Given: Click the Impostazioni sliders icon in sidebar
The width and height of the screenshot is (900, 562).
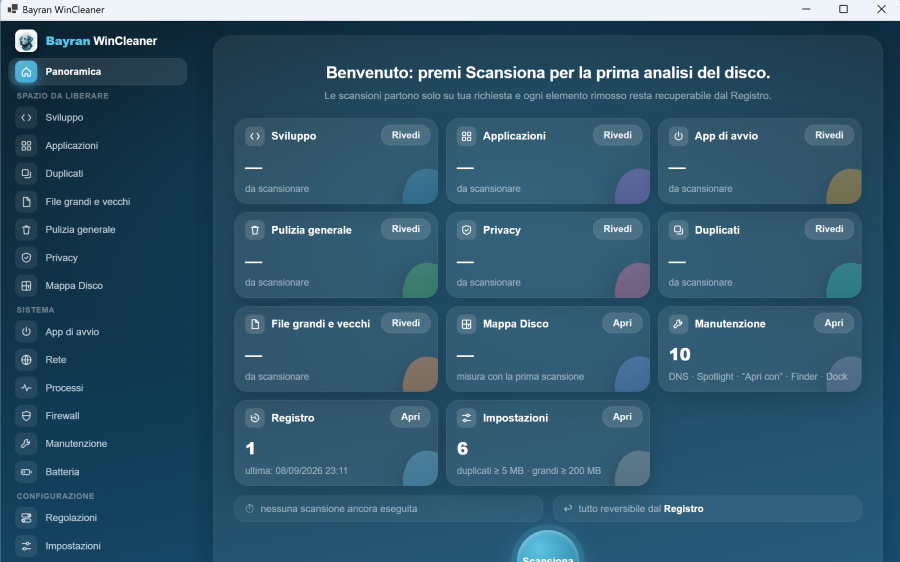Looking at the screenshot, I should [26, 546].
